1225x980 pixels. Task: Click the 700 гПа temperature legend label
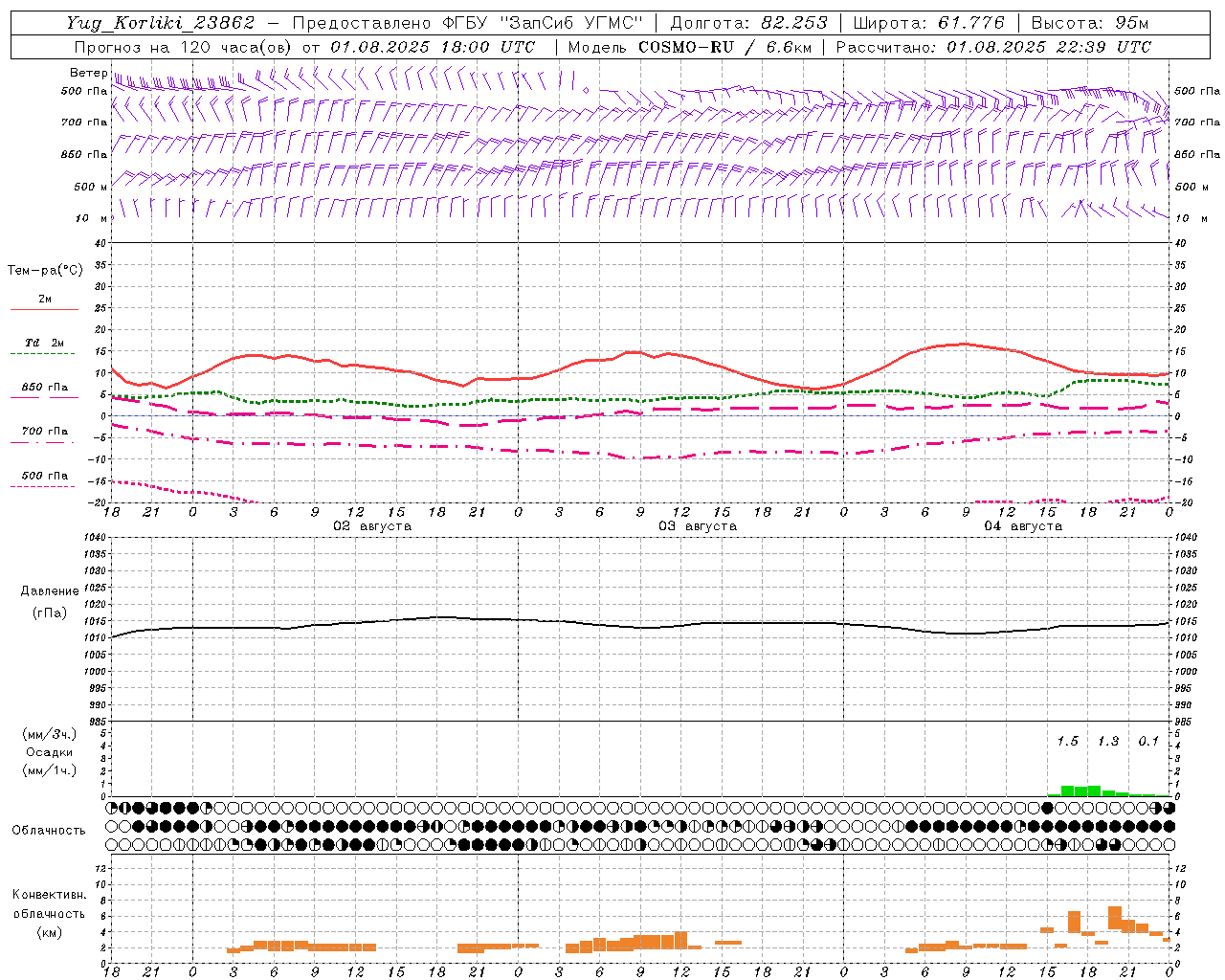45,431
